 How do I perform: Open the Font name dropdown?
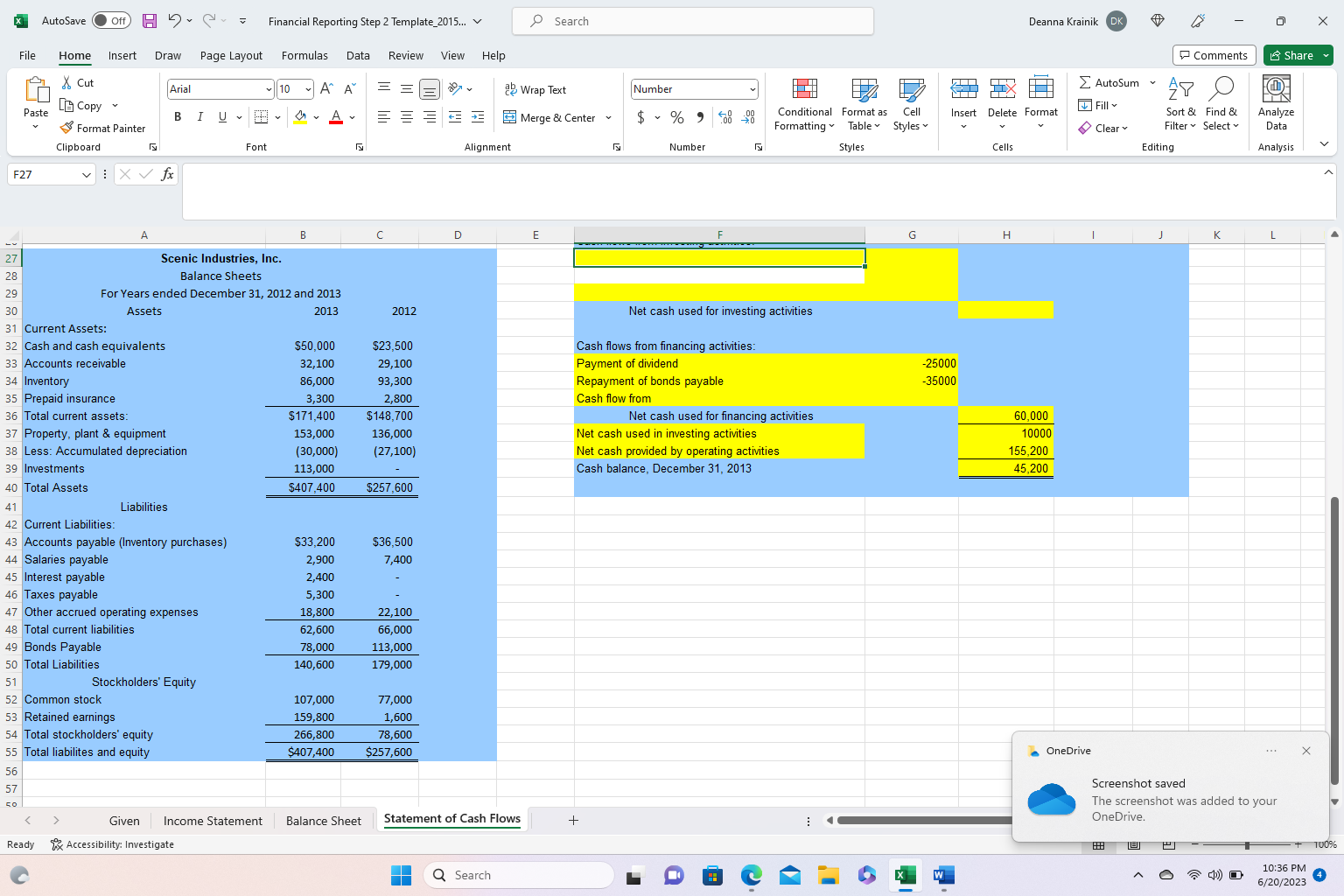pos(269,89)
